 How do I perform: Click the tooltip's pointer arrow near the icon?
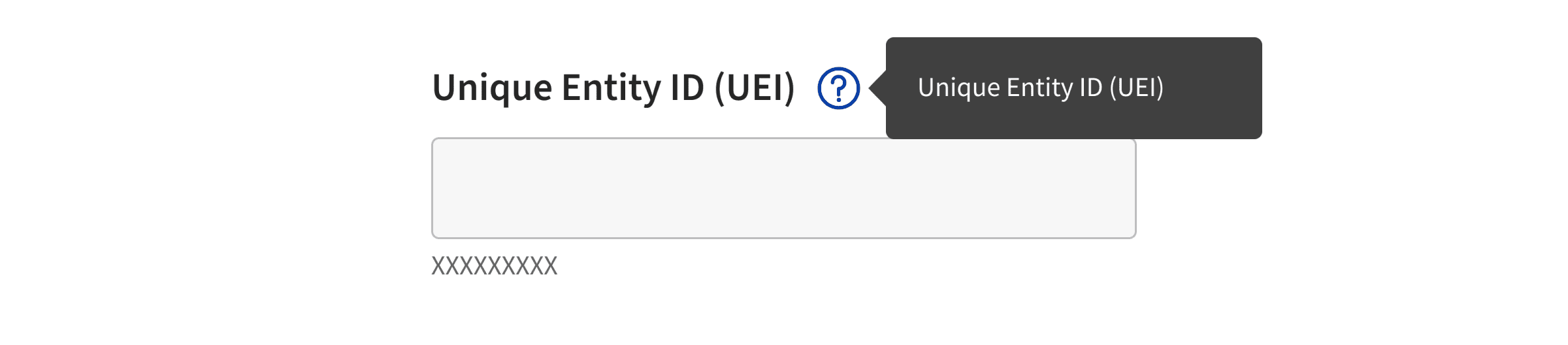click(877, 88)
